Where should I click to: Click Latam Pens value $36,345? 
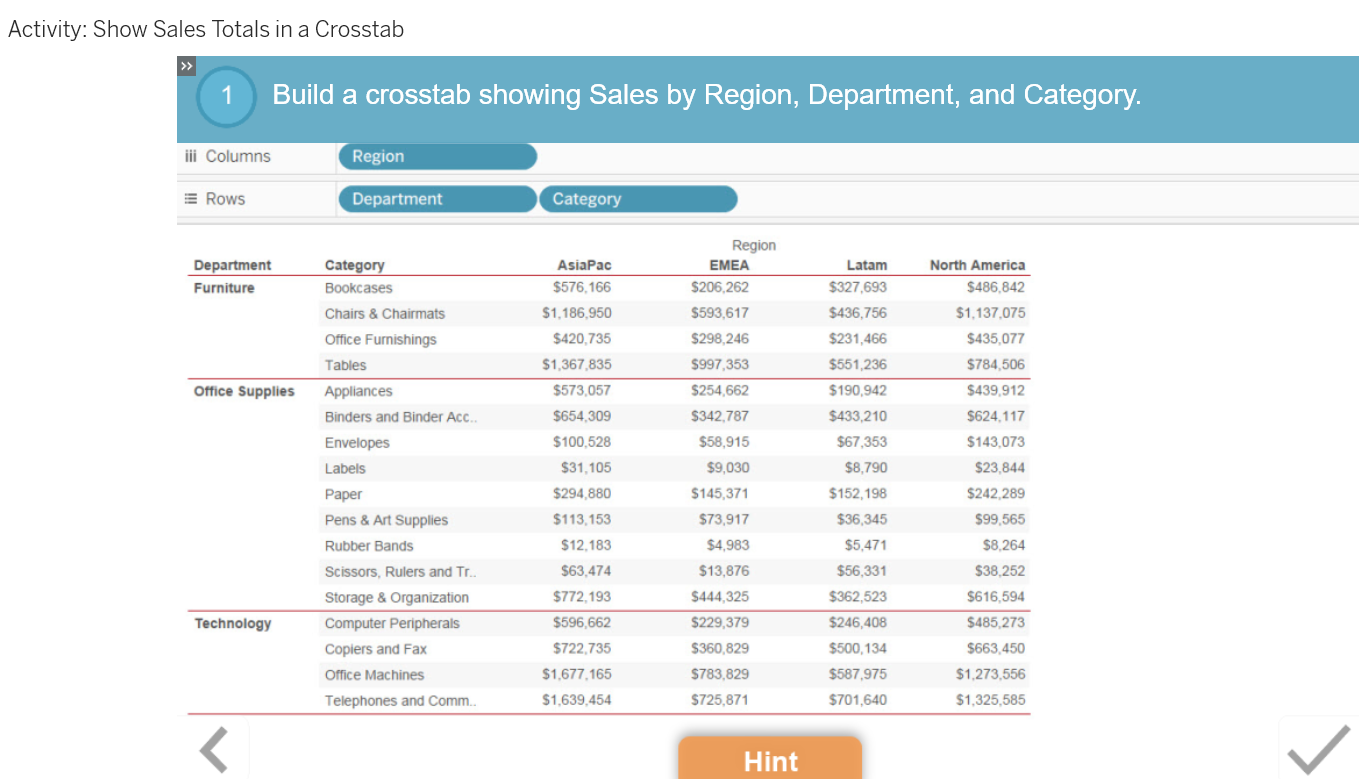click(862, 520)
